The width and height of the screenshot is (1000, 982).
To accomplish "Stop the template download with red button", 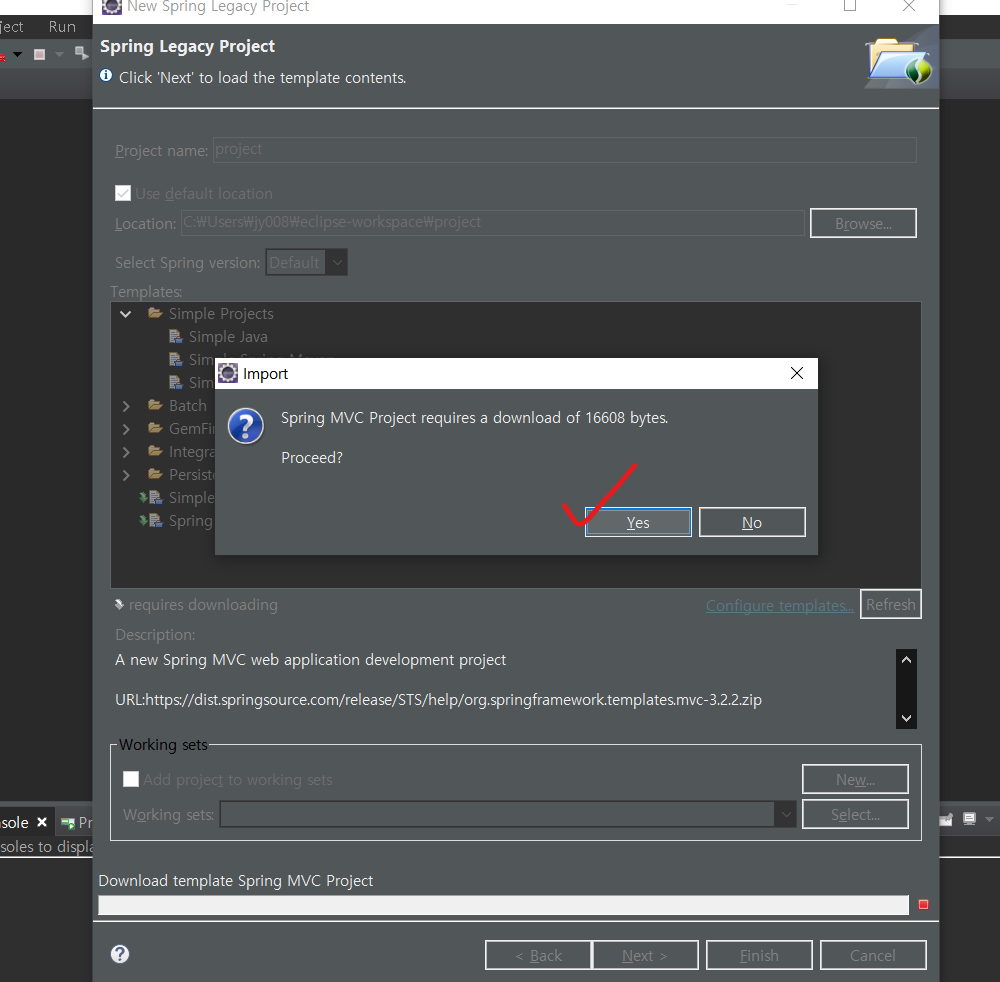I will tap(923, 904).
